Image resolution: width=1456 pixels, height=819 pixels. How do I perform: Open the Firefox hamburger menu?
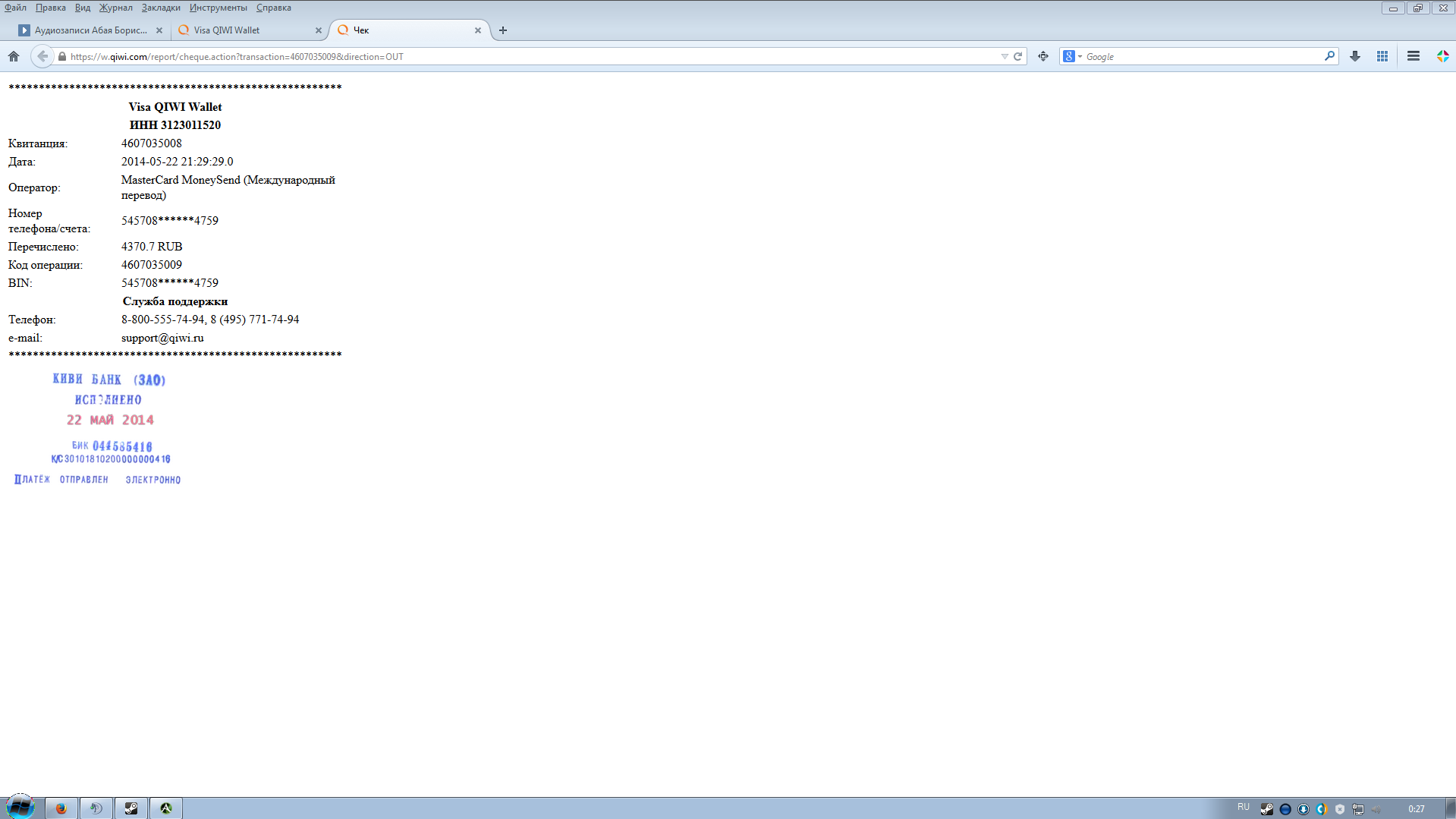pyautogui.click(x=1414, y=56)
